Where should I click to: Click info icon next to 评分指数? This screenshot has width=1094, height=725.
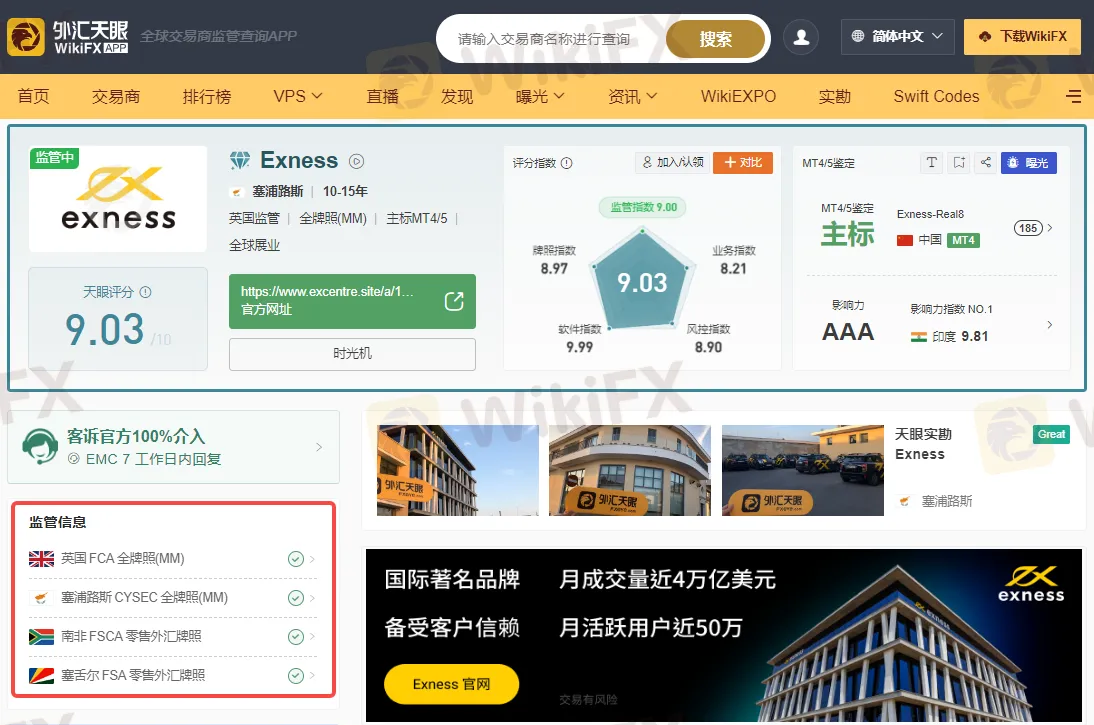coord(567,163)
